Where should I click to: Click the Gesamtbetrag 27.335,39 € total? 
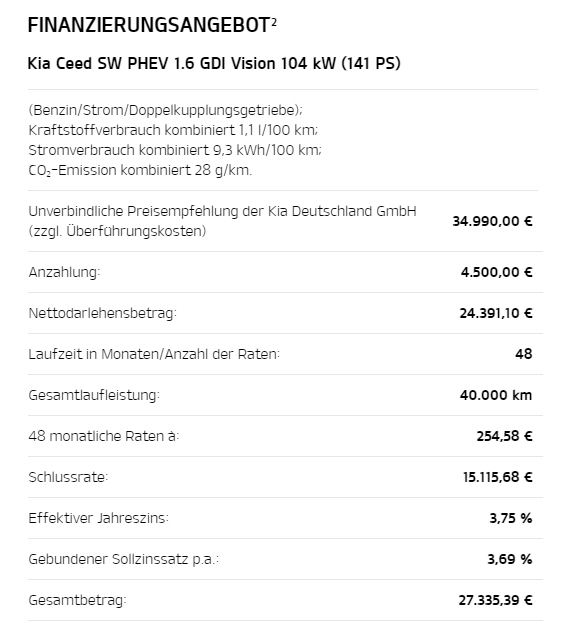(x=495, y=600)
